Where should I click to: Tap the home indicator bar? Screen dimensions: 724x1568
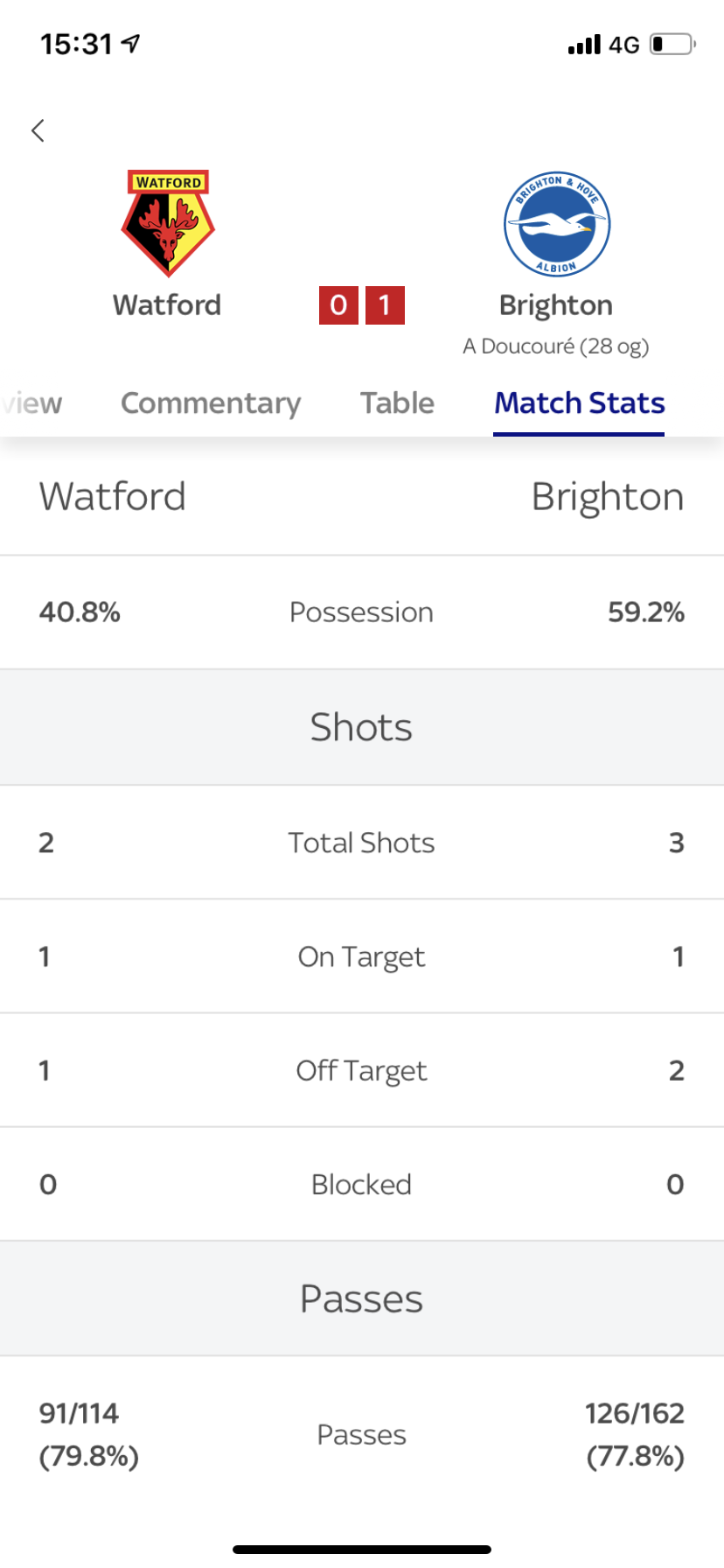[x=362, y=1550]
